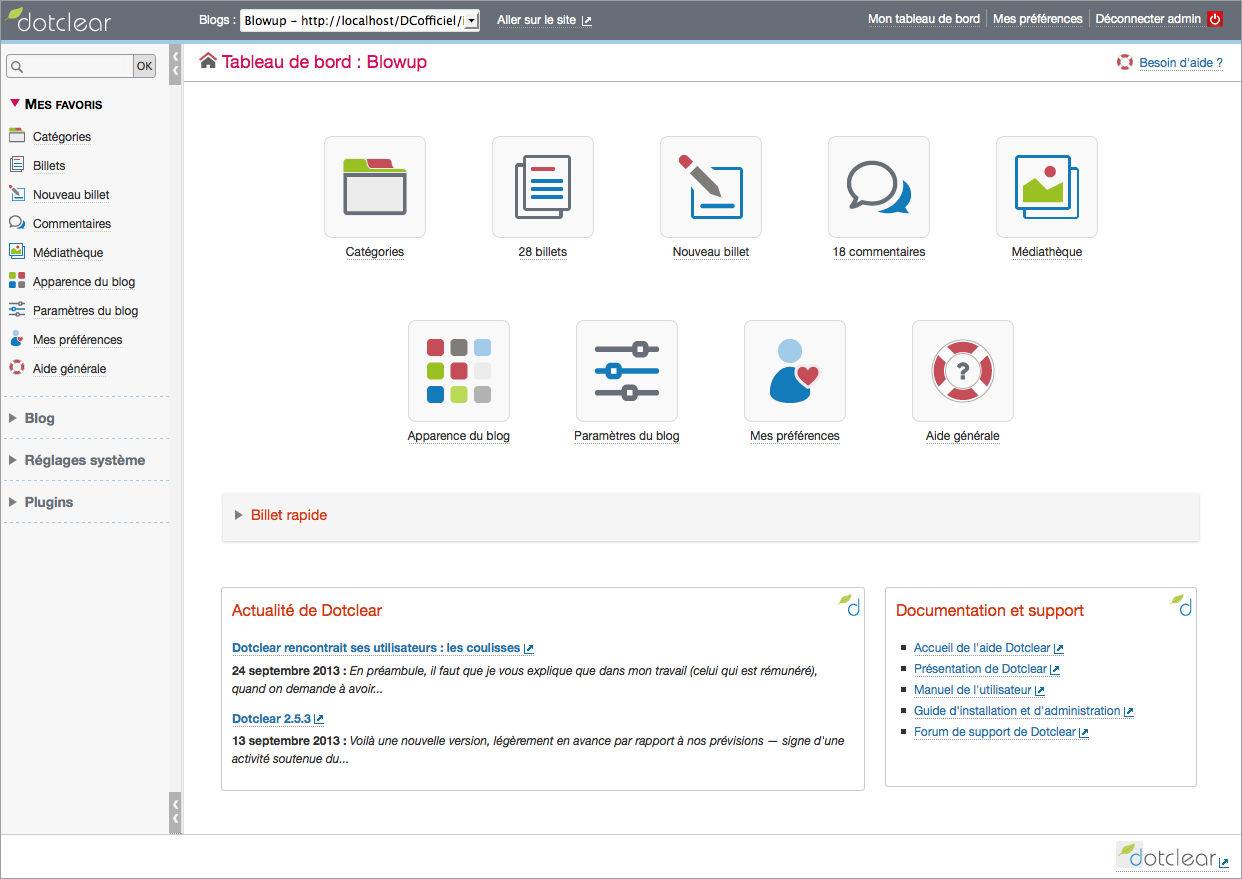This screenshot has width=1242, height=879.
Task: Click the Aide générale lifebuoy dashboard icon
Action: pyautogui.click(x=963, y=371)
